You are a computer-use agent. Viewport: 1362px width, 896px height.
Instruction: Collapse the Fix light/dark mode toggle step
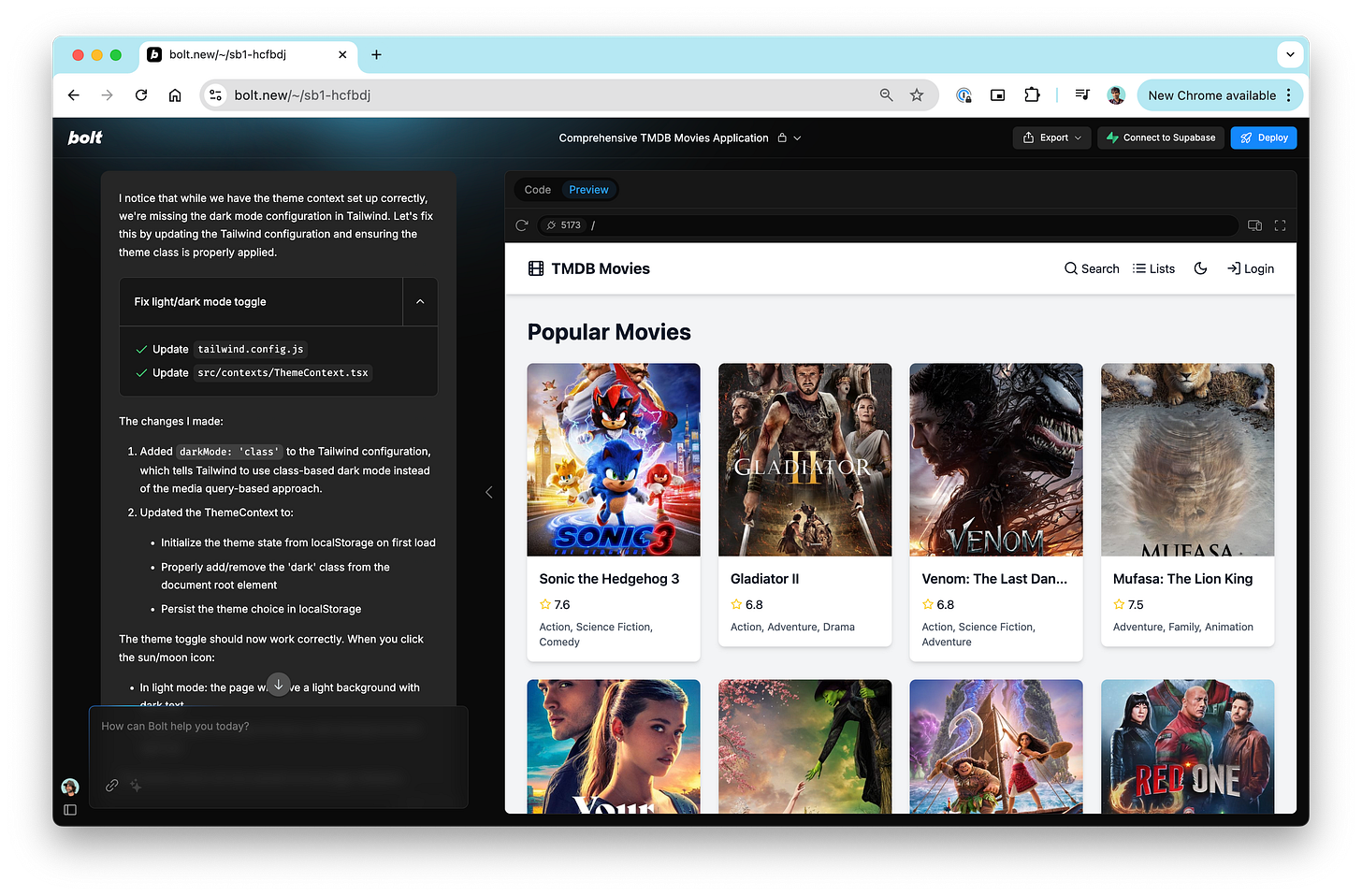pos(420,301)
